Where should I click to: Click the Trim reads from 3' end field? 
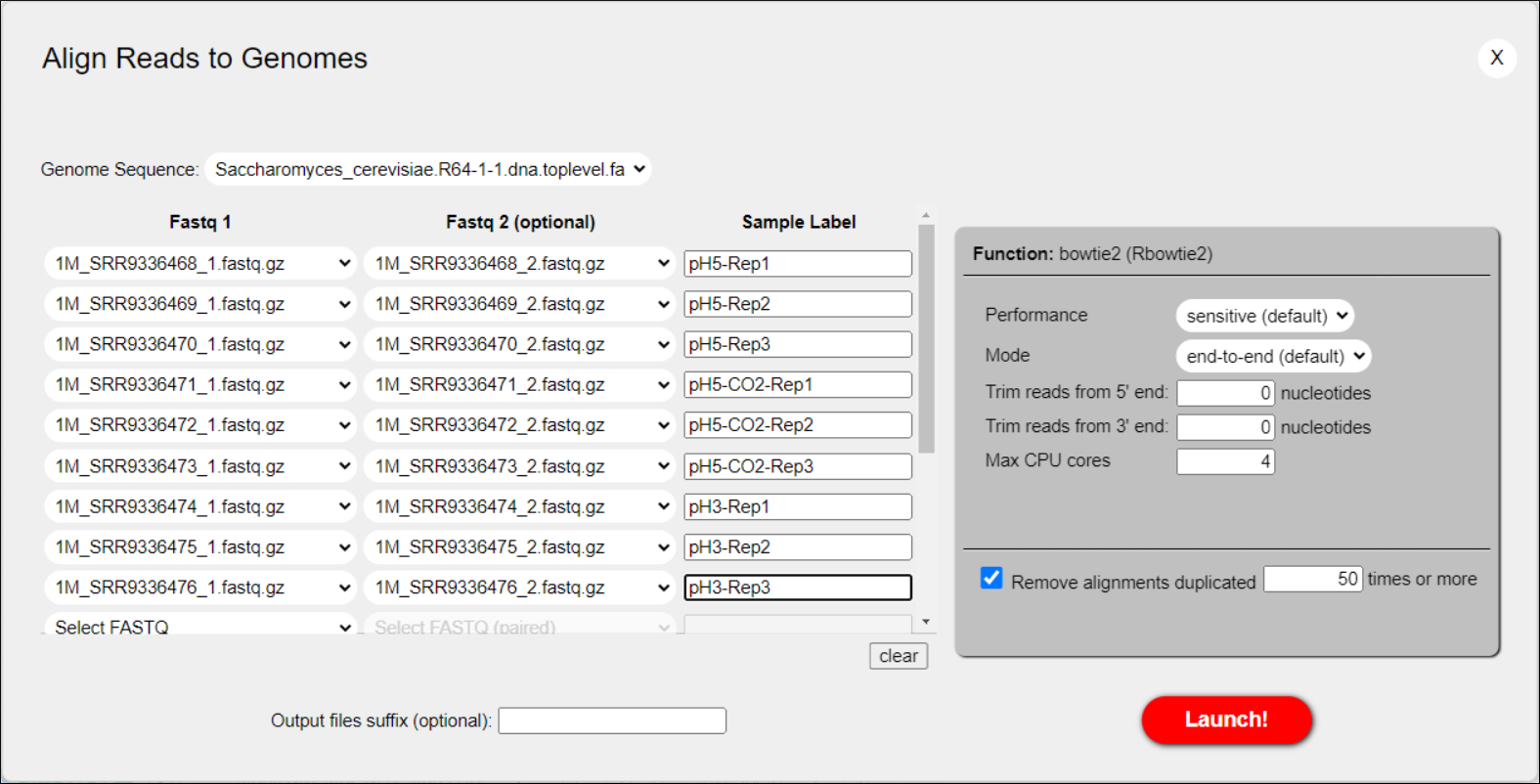point(1225,427)
